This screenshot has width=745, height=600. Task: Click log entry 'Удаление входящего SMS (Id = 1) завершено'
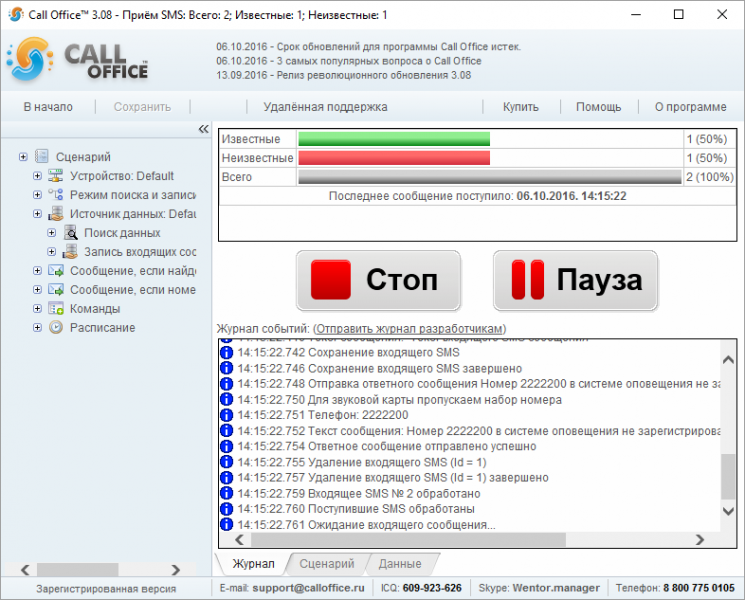pyautogui.click(x=393, y=477)
